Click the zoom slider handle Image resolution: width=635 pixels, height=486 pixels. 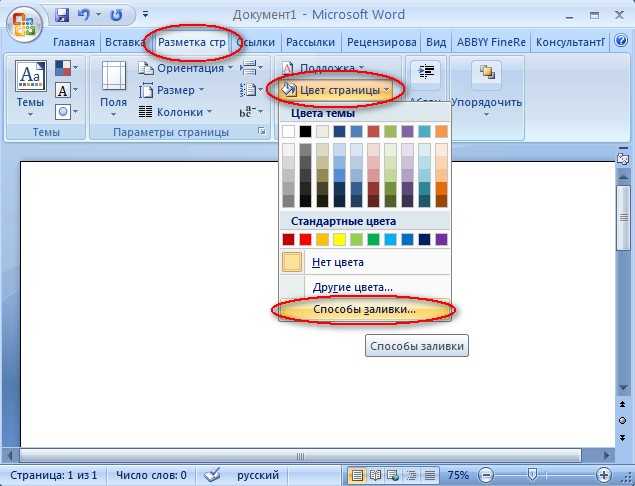point(533,473)
